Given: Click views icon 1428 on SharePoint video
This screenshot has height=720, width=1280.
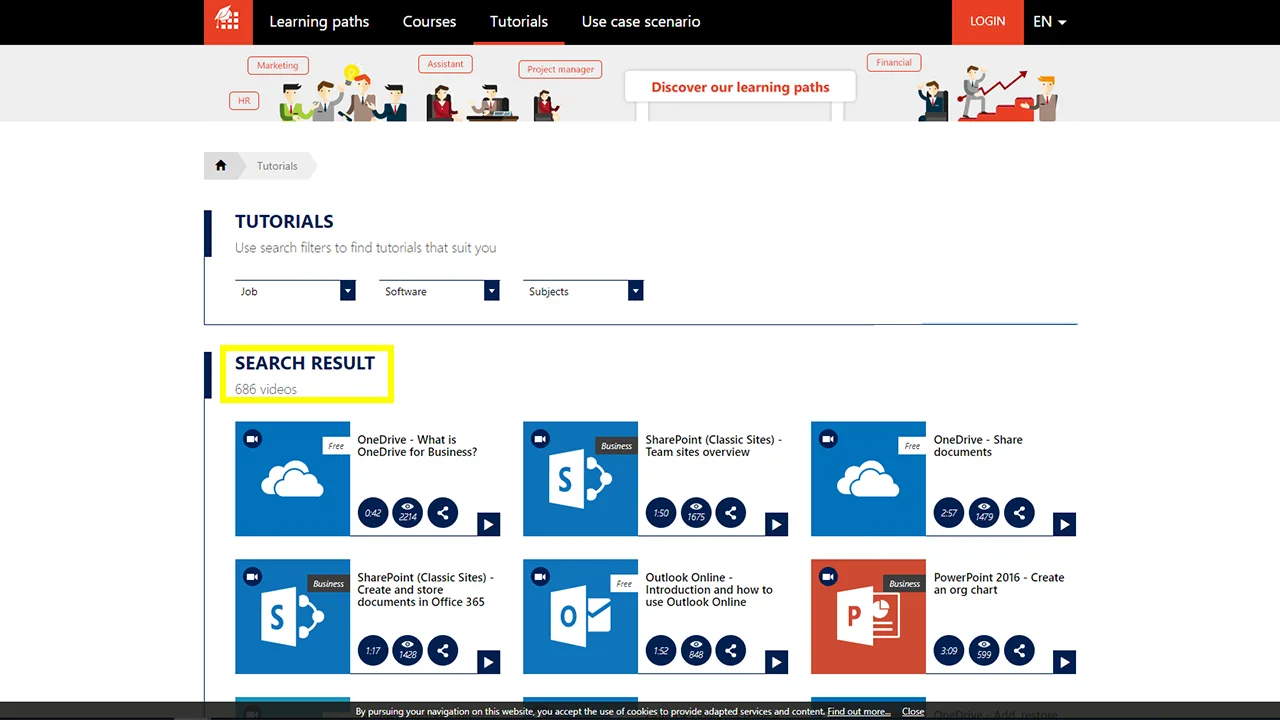Looking at the screenshot, I should coord(407,651).
